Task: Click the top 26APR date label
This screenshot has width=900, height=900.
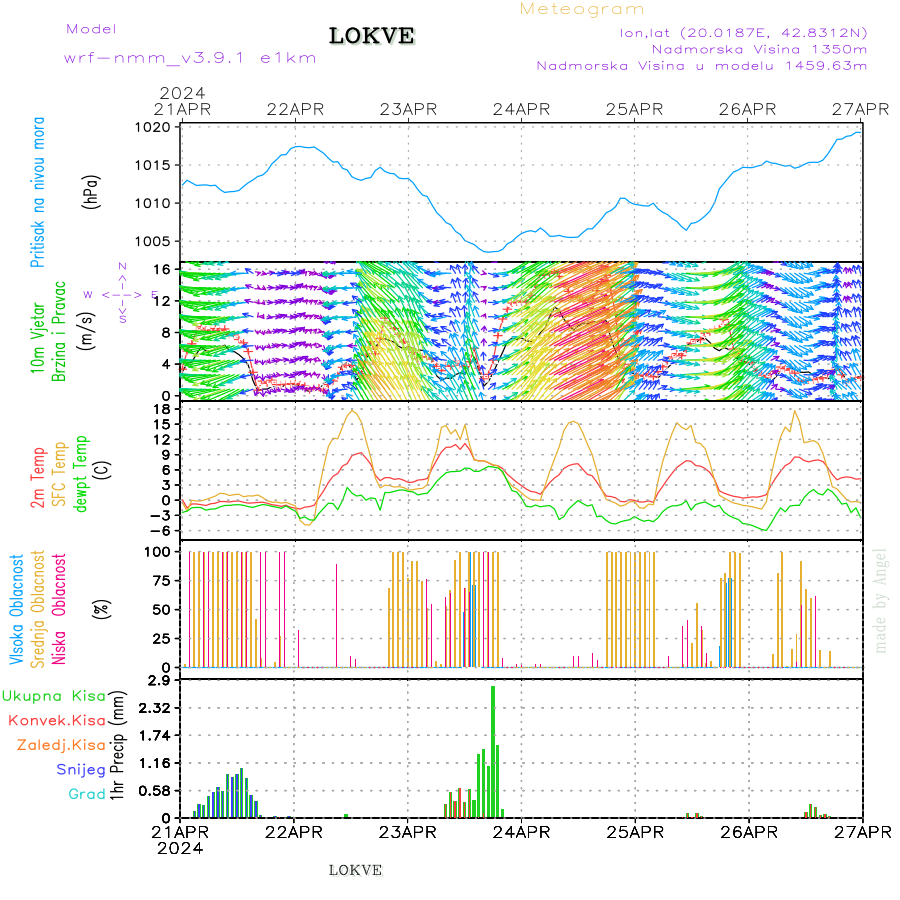Action: coord(747,109)
